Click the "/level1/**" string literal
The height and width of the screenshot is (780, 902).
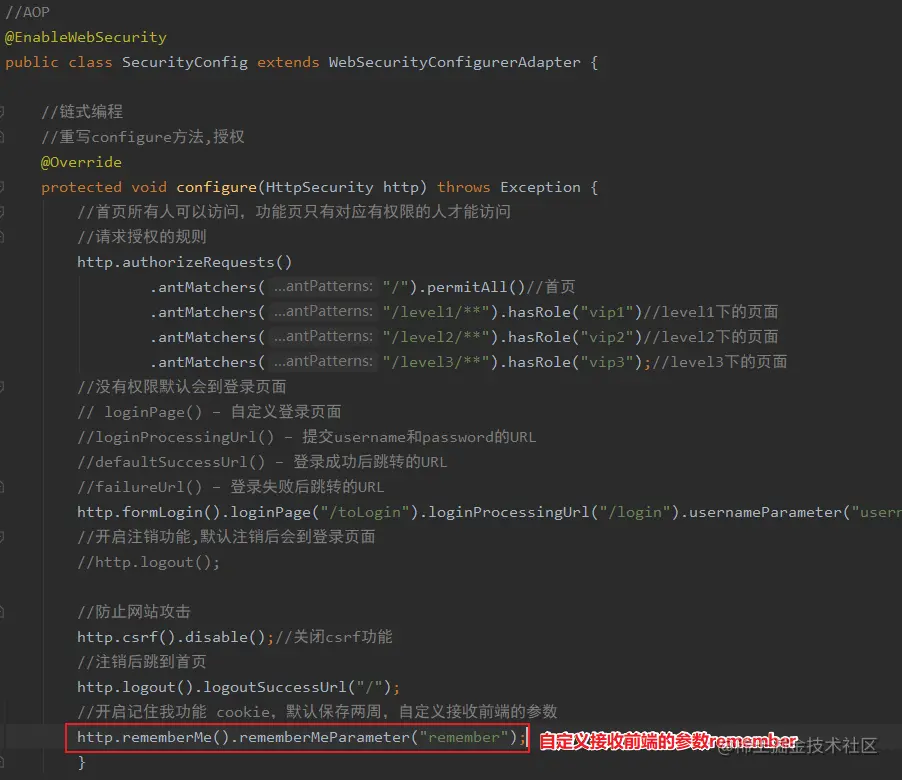click(x=436, y=312)
